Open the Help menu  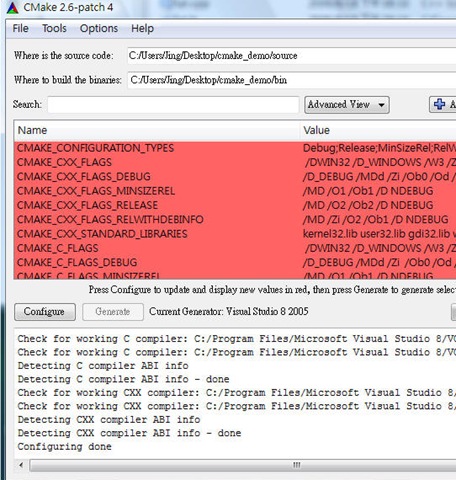pyautogui.click(x=142, y=28)
